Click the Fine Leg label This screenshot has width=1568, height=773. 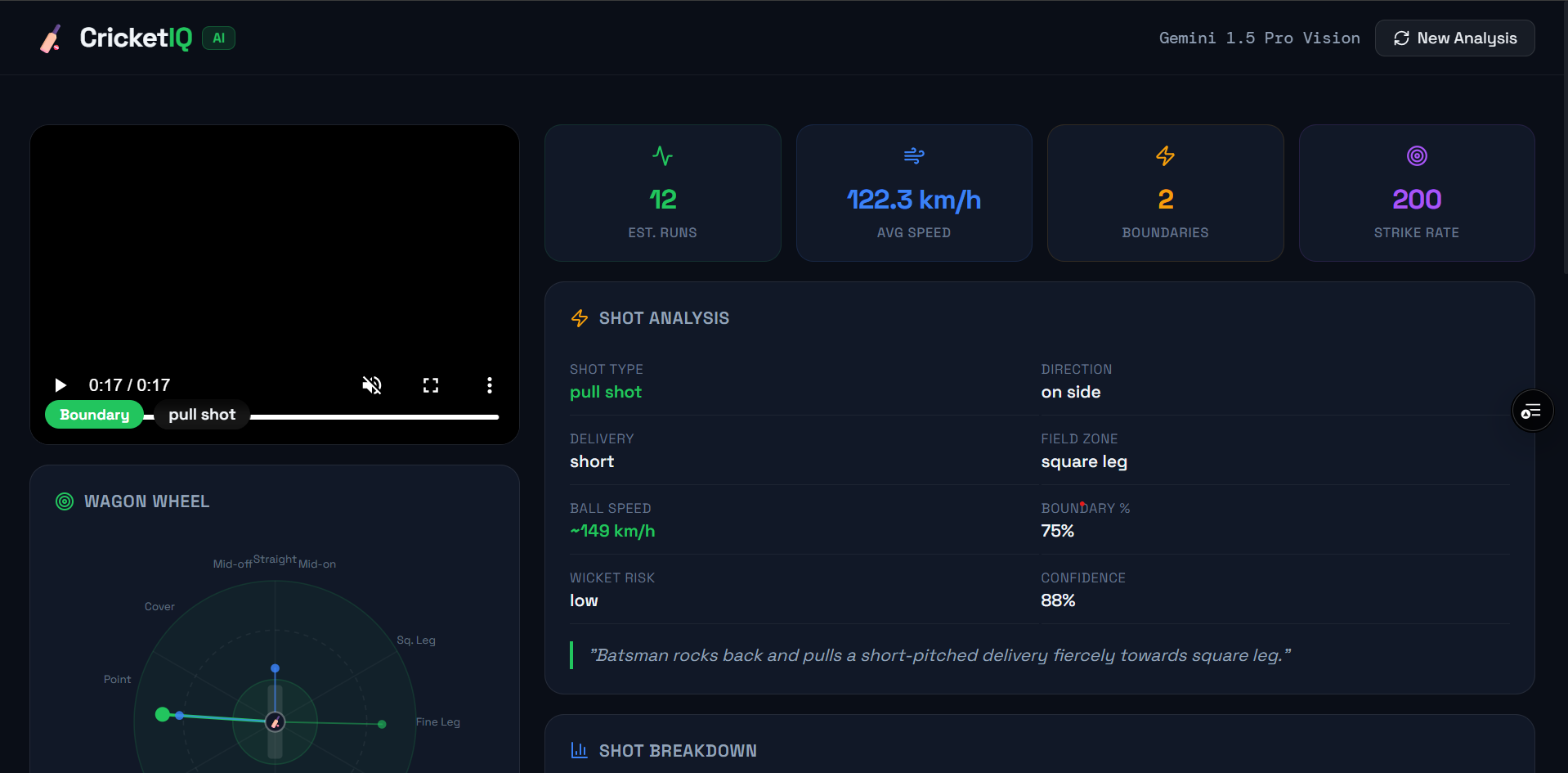(438, 721)
